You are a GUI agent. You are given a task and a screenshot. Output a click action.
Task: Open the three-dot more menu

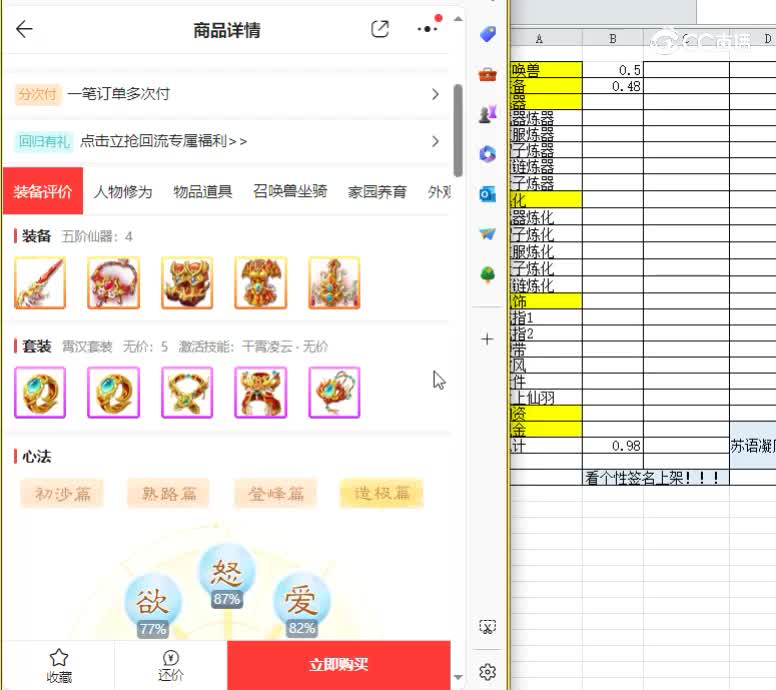point(428,29)
